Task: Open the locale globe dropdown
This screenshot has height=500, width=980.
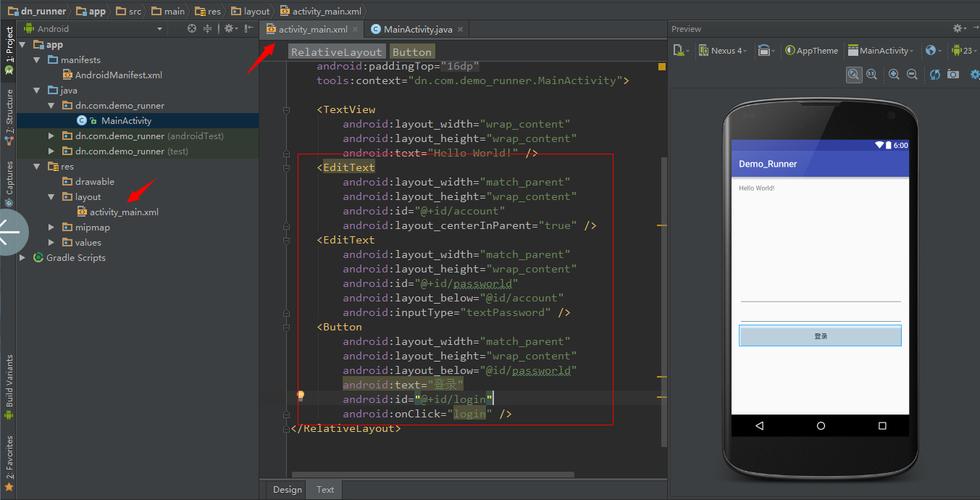Action: click(933, 51)
